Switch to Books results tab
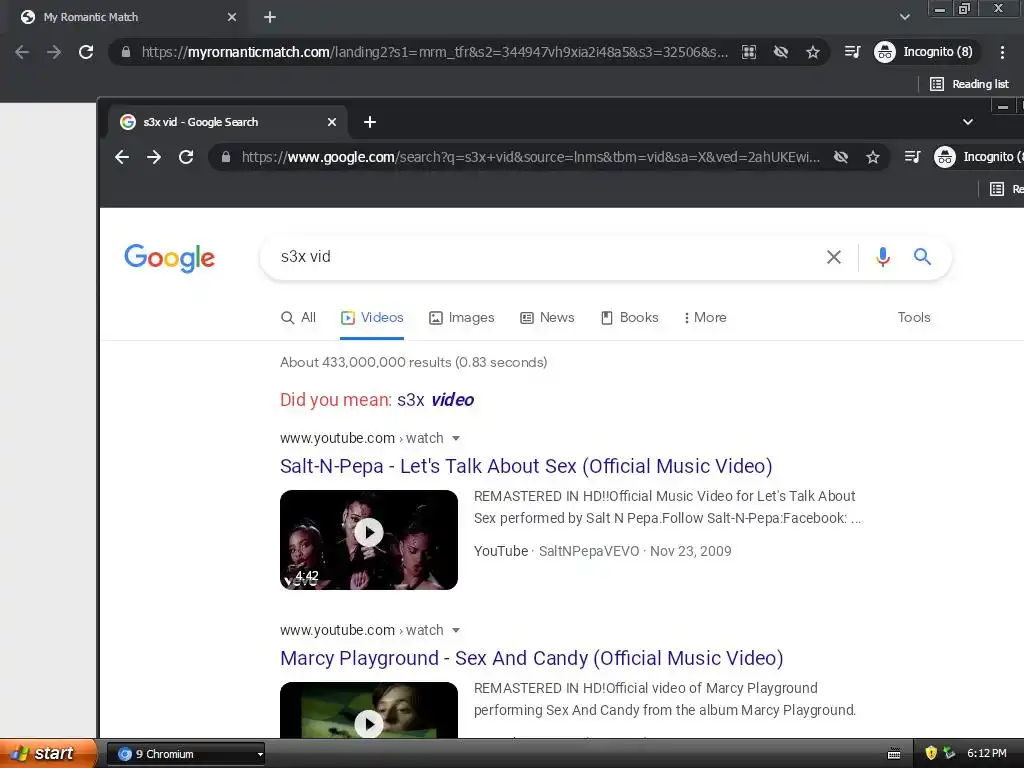Image resolution: width=1024 pixels, height=768 pixels. pyautogui.click(x=630, y=317)
